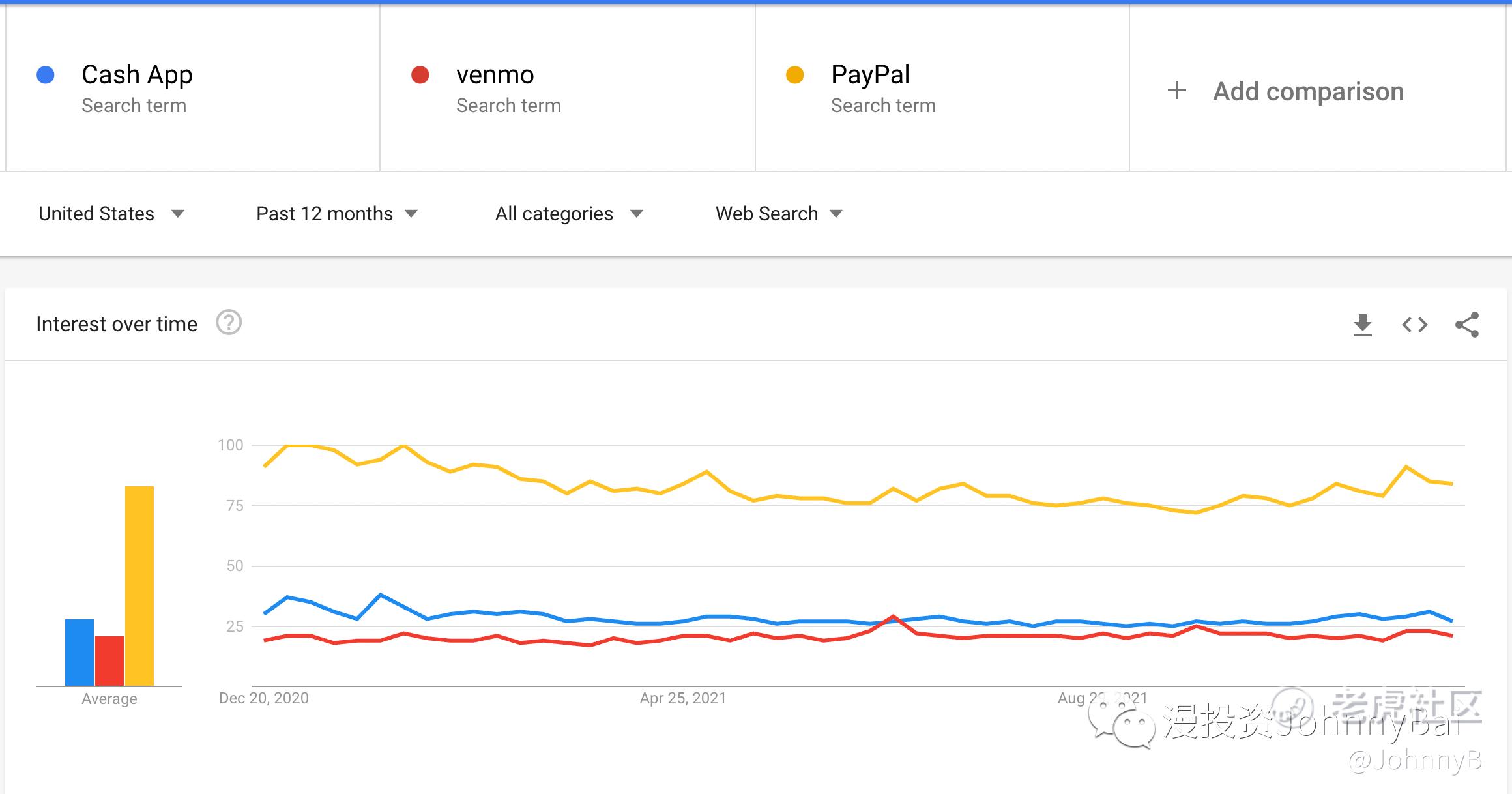Share the Interest over time chart
The height and width of the screenshot is (794, 1512).
1466,325
